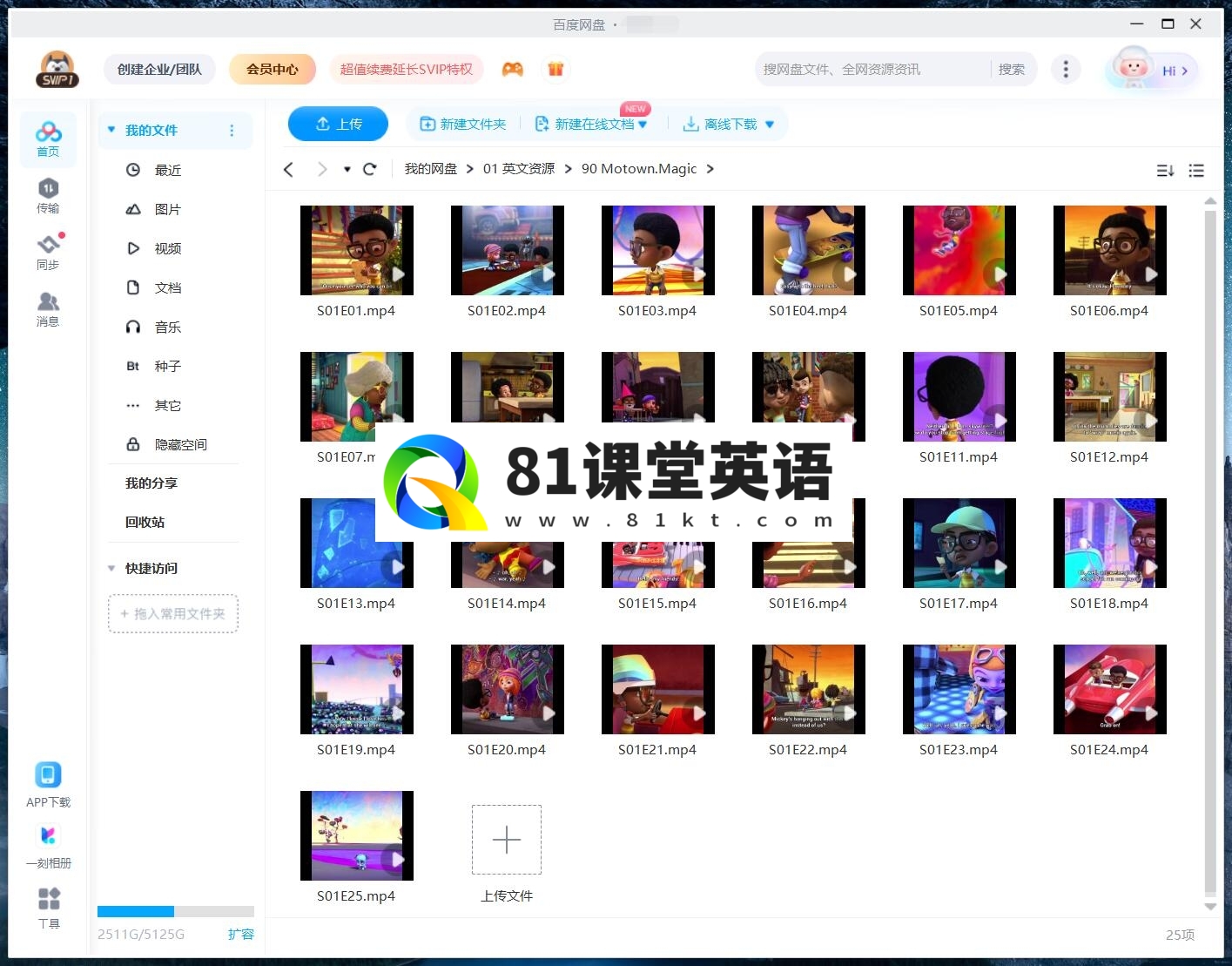
Task: Go back with the left arrow
Action: point(289,169)
